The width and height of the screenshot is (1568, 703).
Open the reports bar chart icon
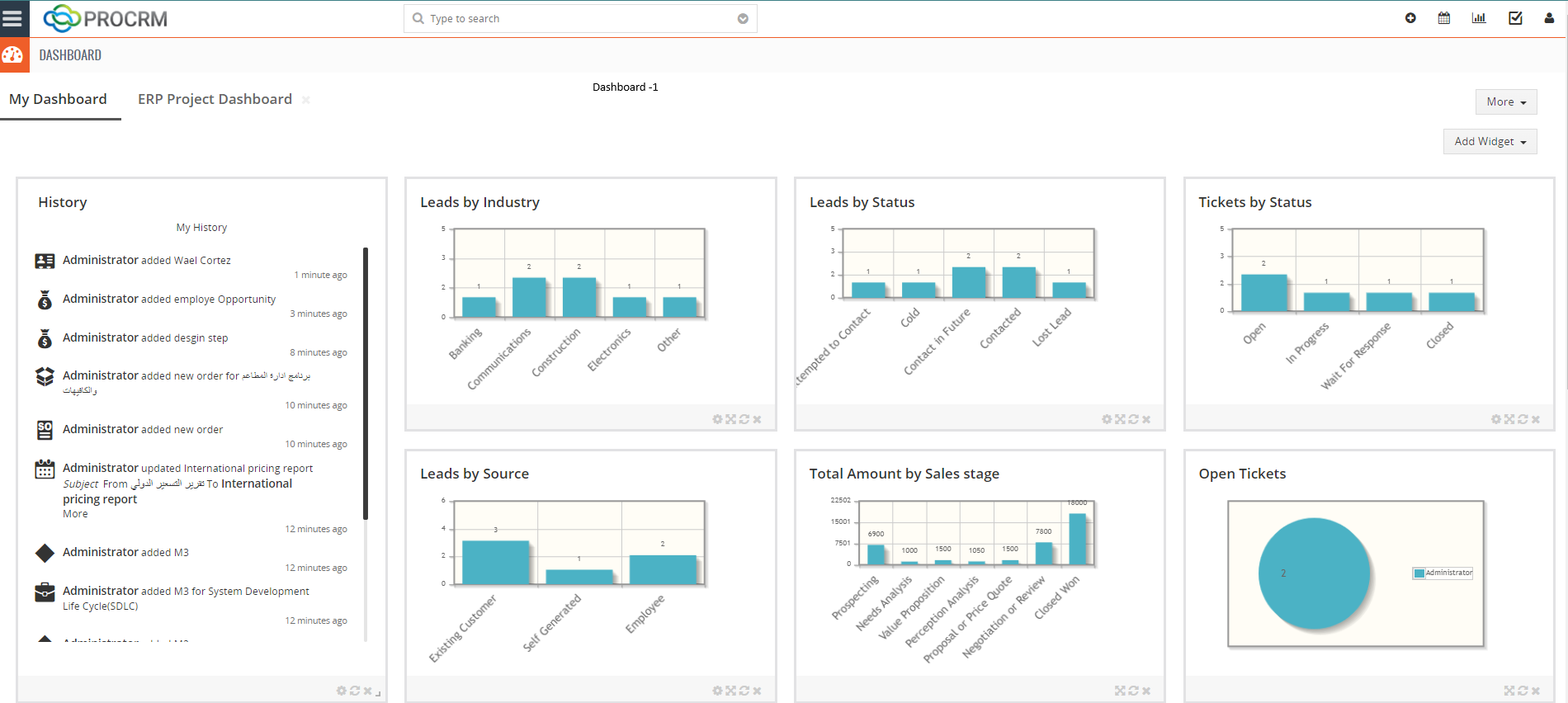pyautogui.click(x=1479, y=18)
